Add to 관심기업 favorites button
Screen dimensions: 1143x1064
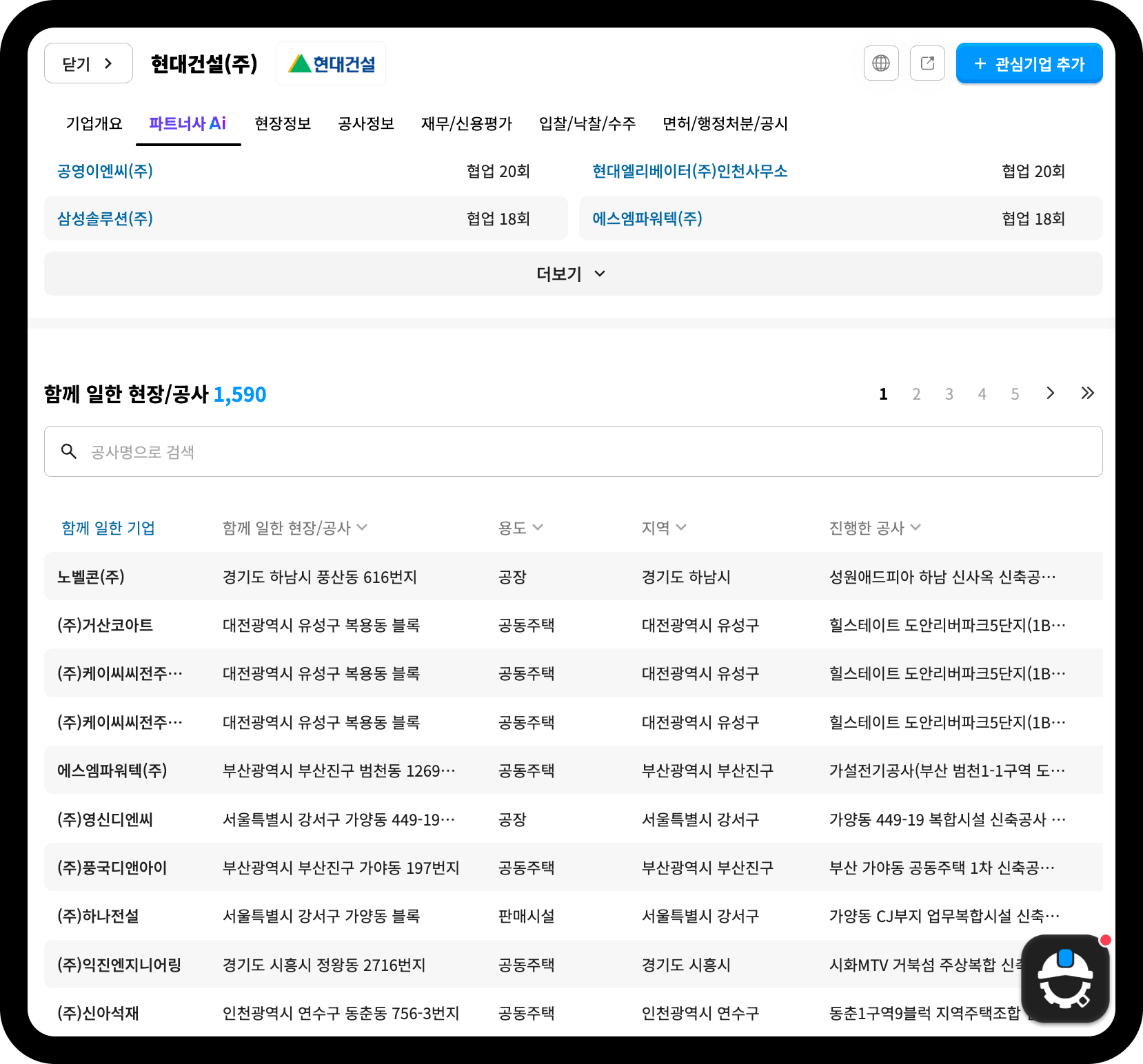(x=1029, y=63)
